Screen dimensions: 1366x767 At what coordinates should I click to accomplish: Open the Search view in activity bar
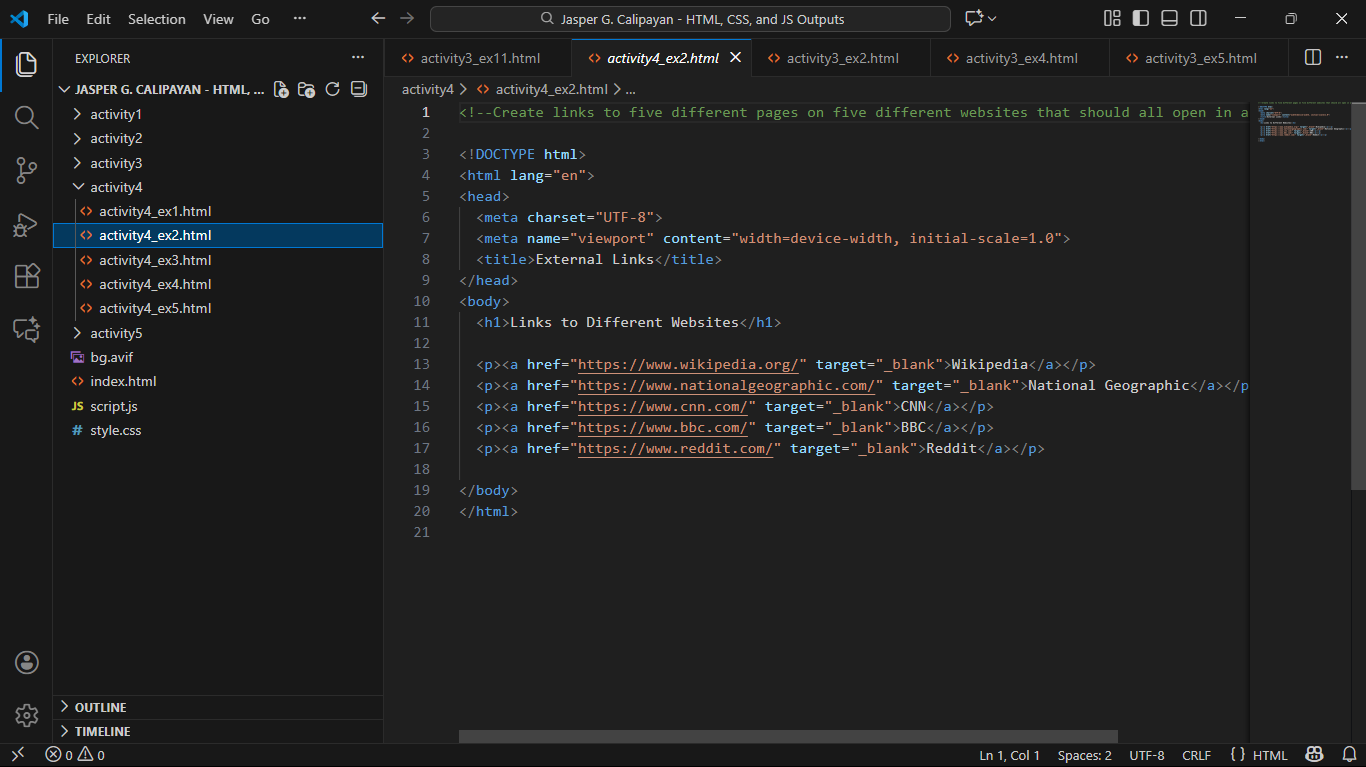pyautogui.click(x=27, y=118)
